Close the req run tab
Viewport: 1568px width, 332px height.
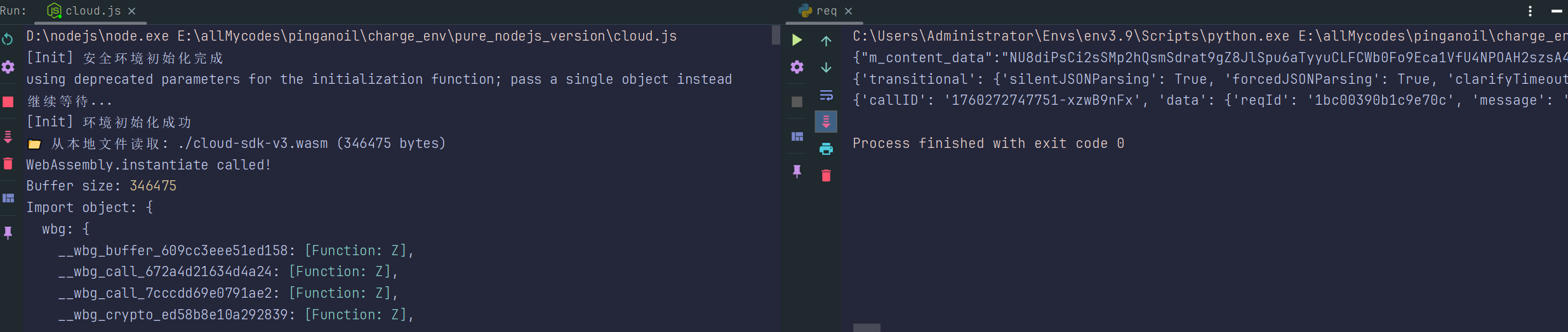click(849, 11)
